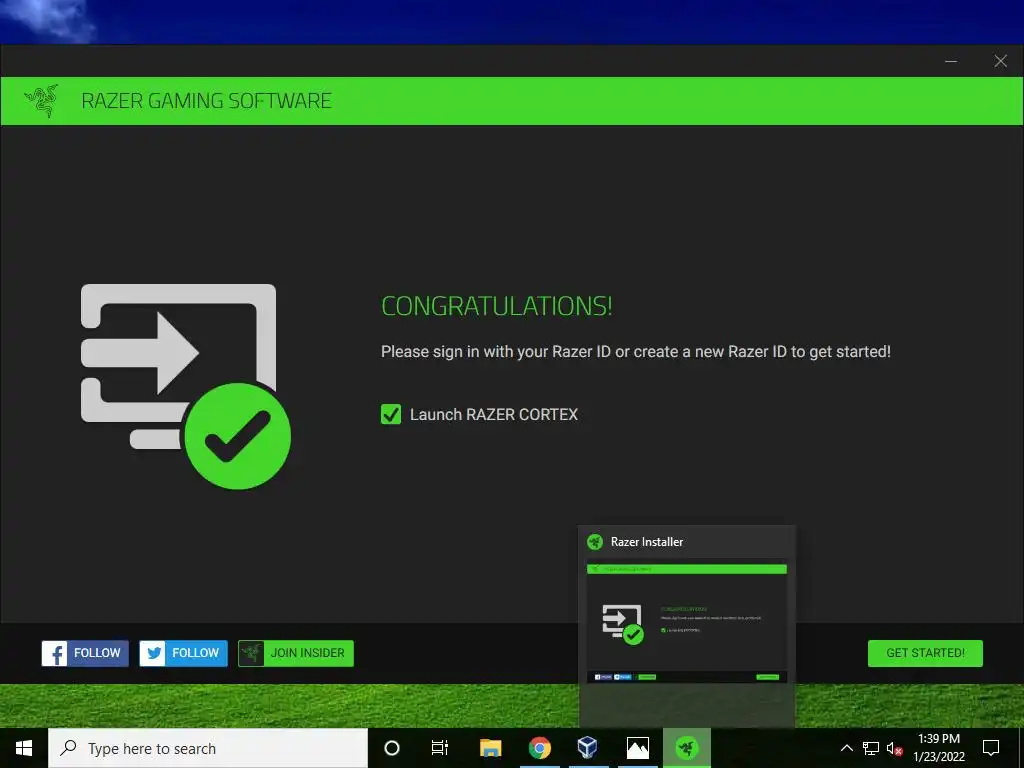1024x768 pixels.
Task: Click the GET STARTED! button
Action: pos(925,653)
